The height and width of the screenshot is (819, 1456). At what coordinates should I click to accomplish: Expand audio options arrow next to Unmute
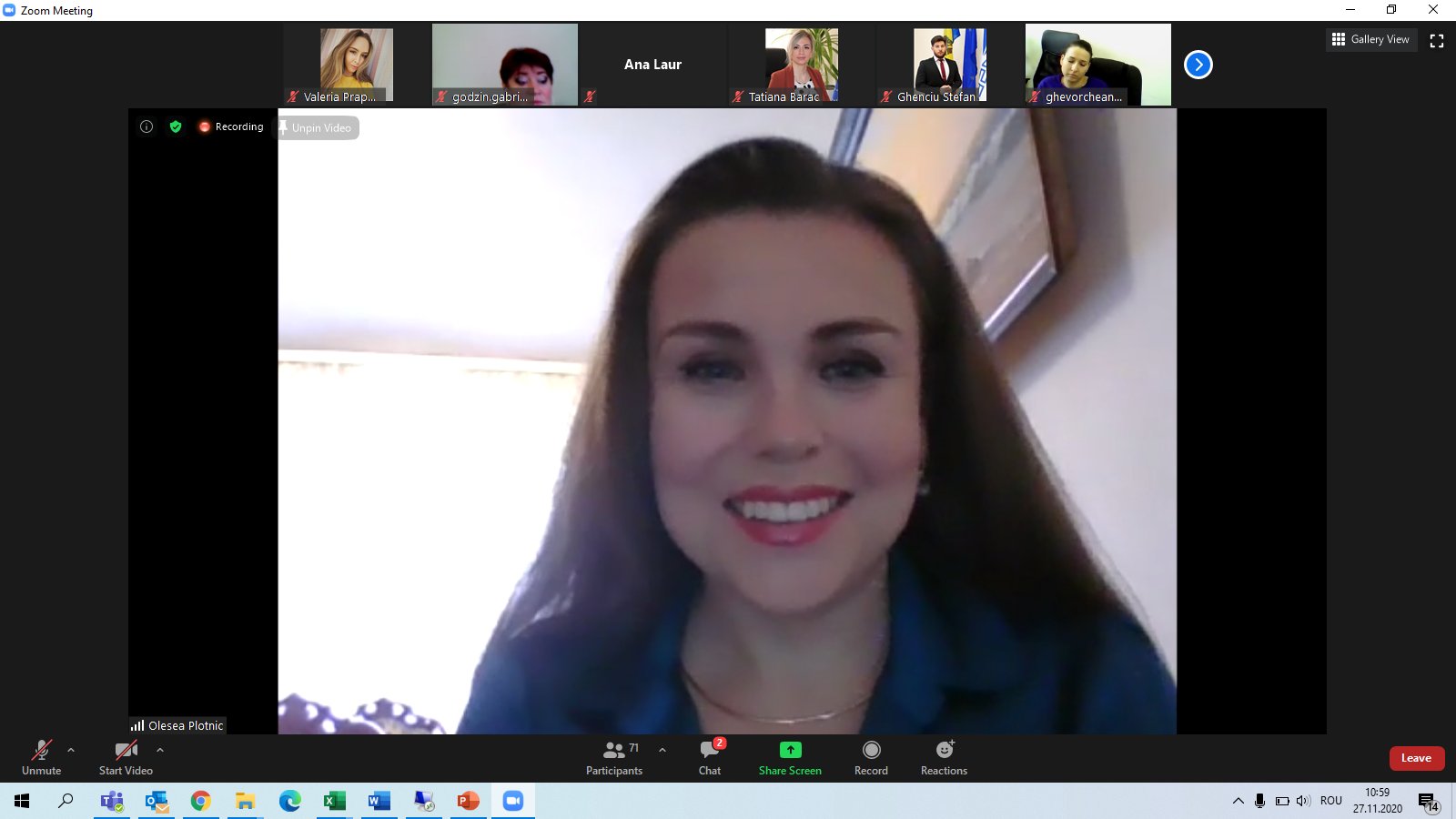click(x=71, y=750)
